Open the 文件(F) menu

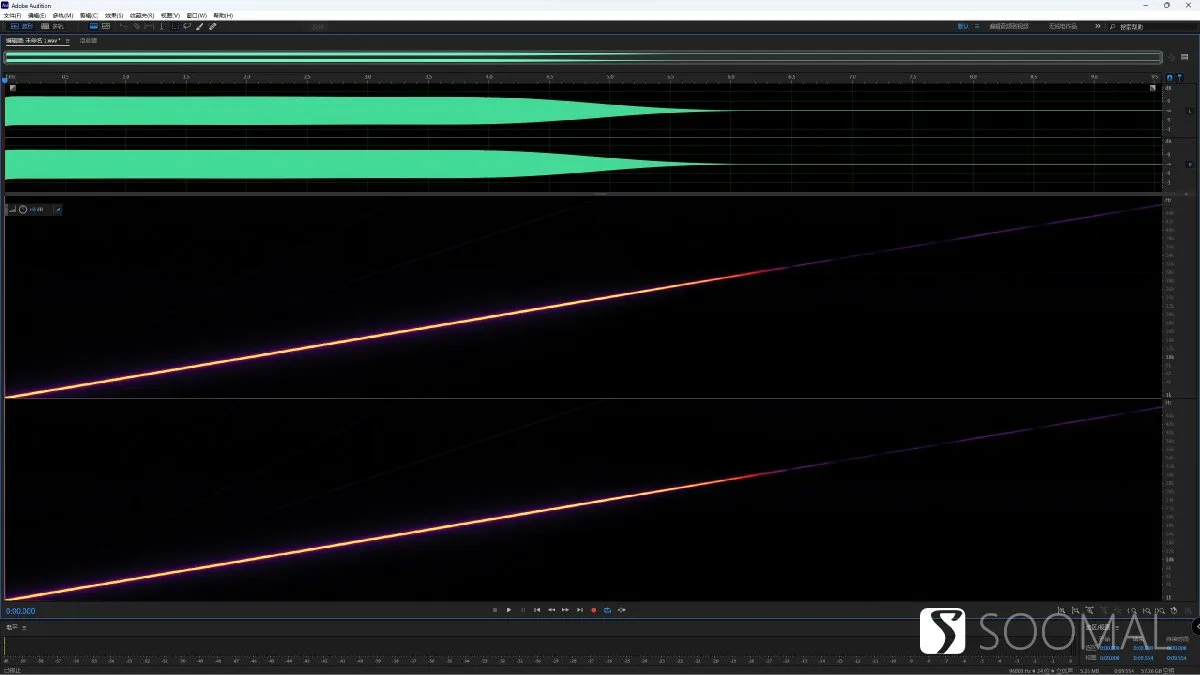[x=12, y=15]
